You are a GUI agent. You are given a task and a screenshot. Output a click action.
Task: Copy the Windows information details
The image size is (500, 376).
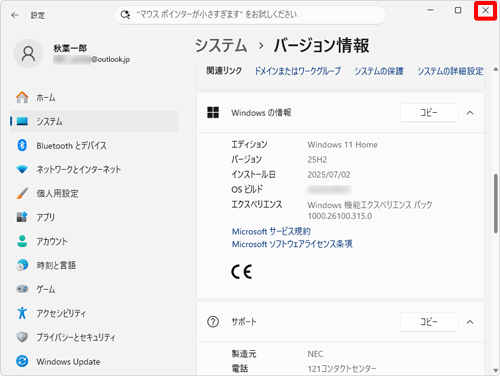pyautogui.click(x=429, y=113)
